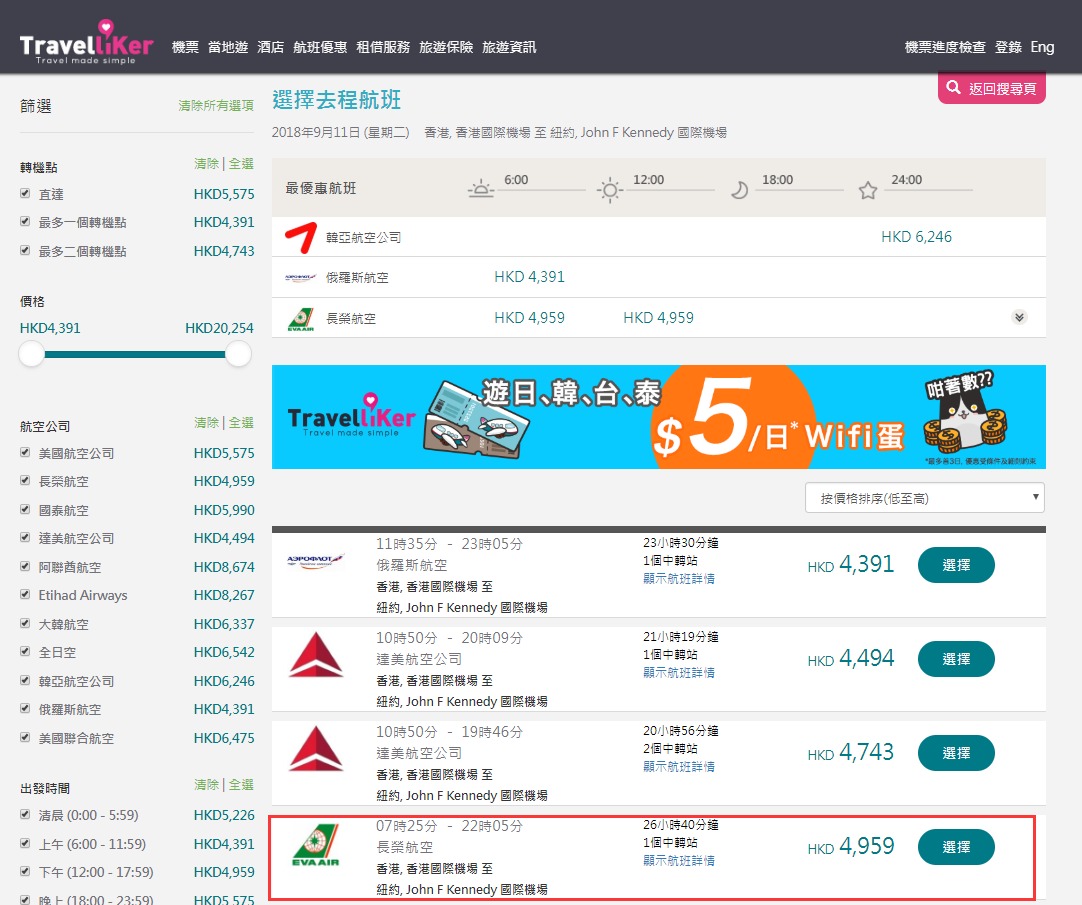Toggle 全日空 airline checkbox
Viewport: 1082px width, 905px height.
tap(25, 651)
